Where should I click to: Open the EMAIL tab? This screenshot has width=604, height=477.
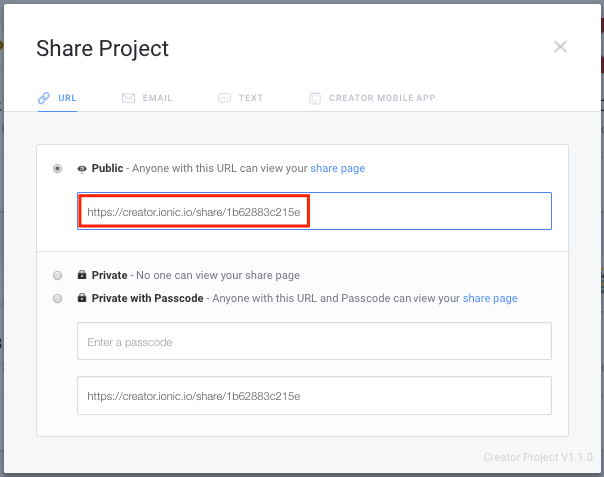(x=147, y=98)
